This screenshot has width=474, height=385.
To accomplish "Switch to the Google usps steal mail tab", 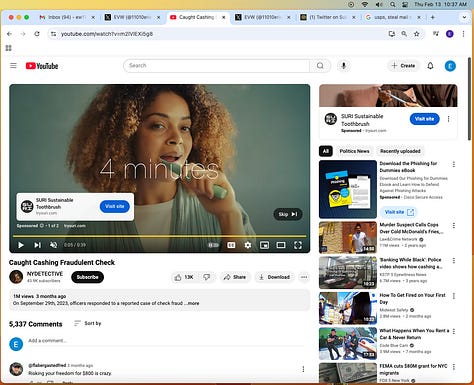I will pos(393,17).
